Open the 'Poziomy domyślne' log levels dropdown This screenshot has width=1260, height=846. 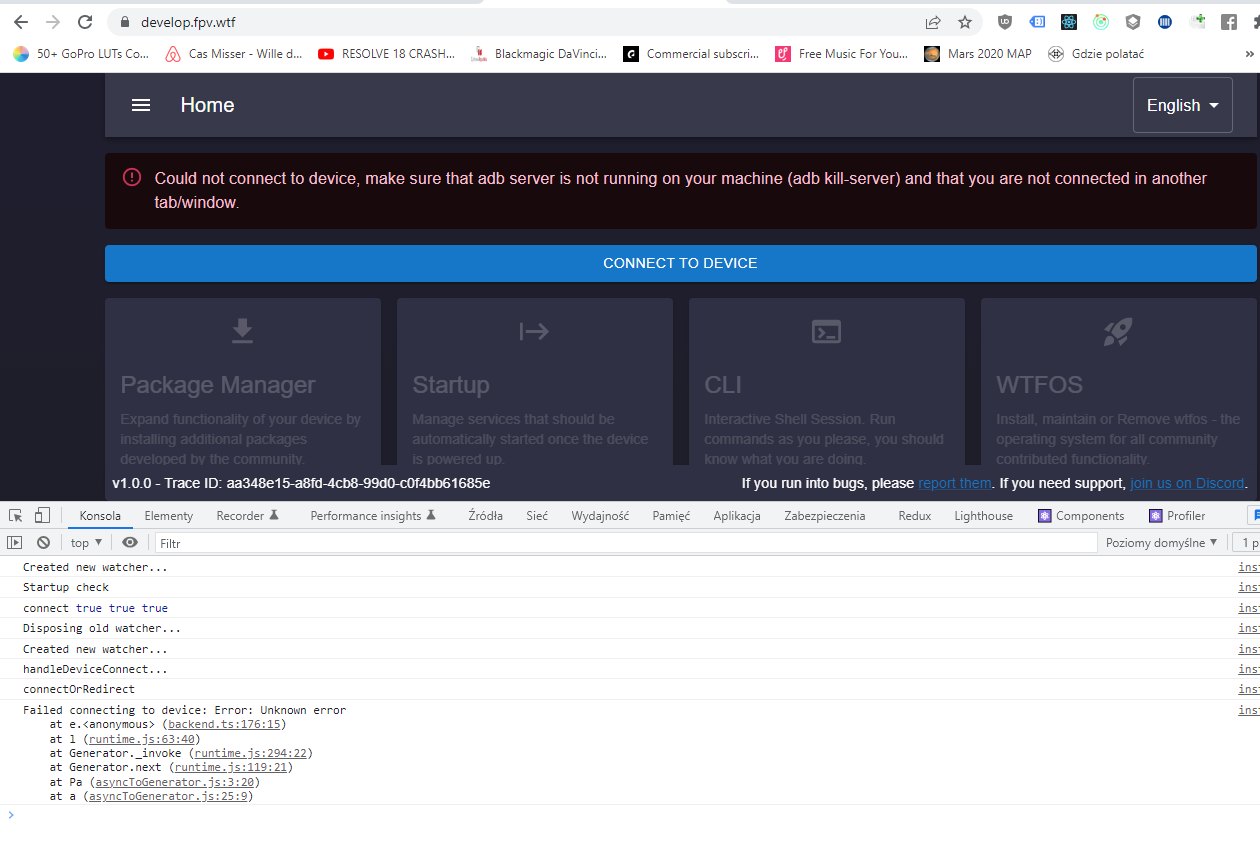click(x=1161, y=541)
